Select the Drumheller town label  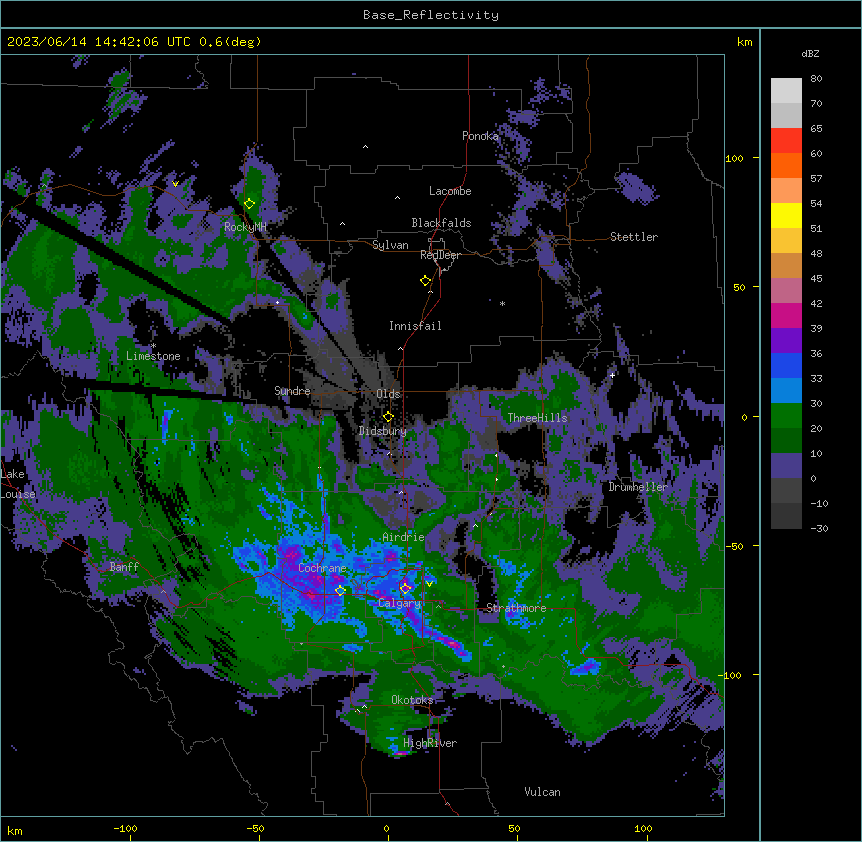pyautogui.click(x=638, y=487)
